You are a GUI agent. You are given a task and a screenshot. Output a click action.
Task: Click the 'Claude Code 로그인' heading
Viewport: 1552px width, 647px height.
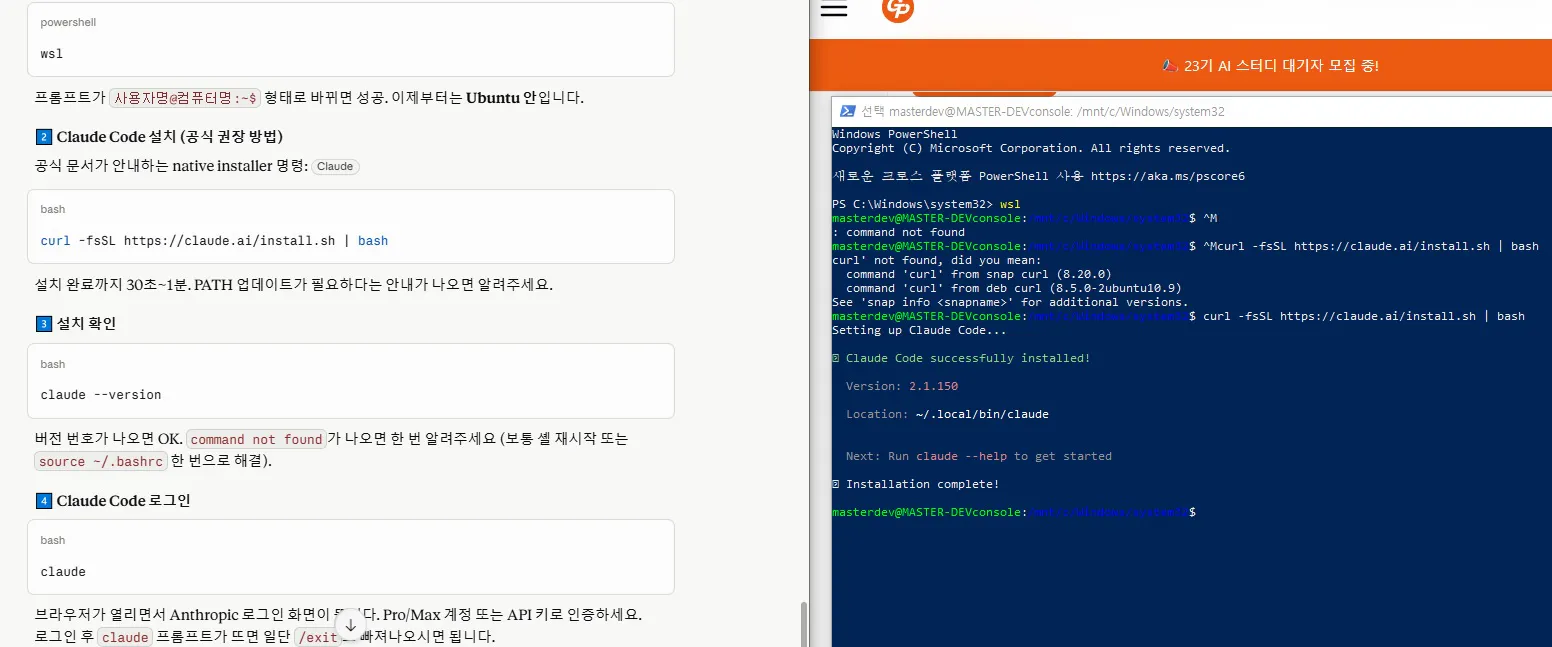pos(123,501)
